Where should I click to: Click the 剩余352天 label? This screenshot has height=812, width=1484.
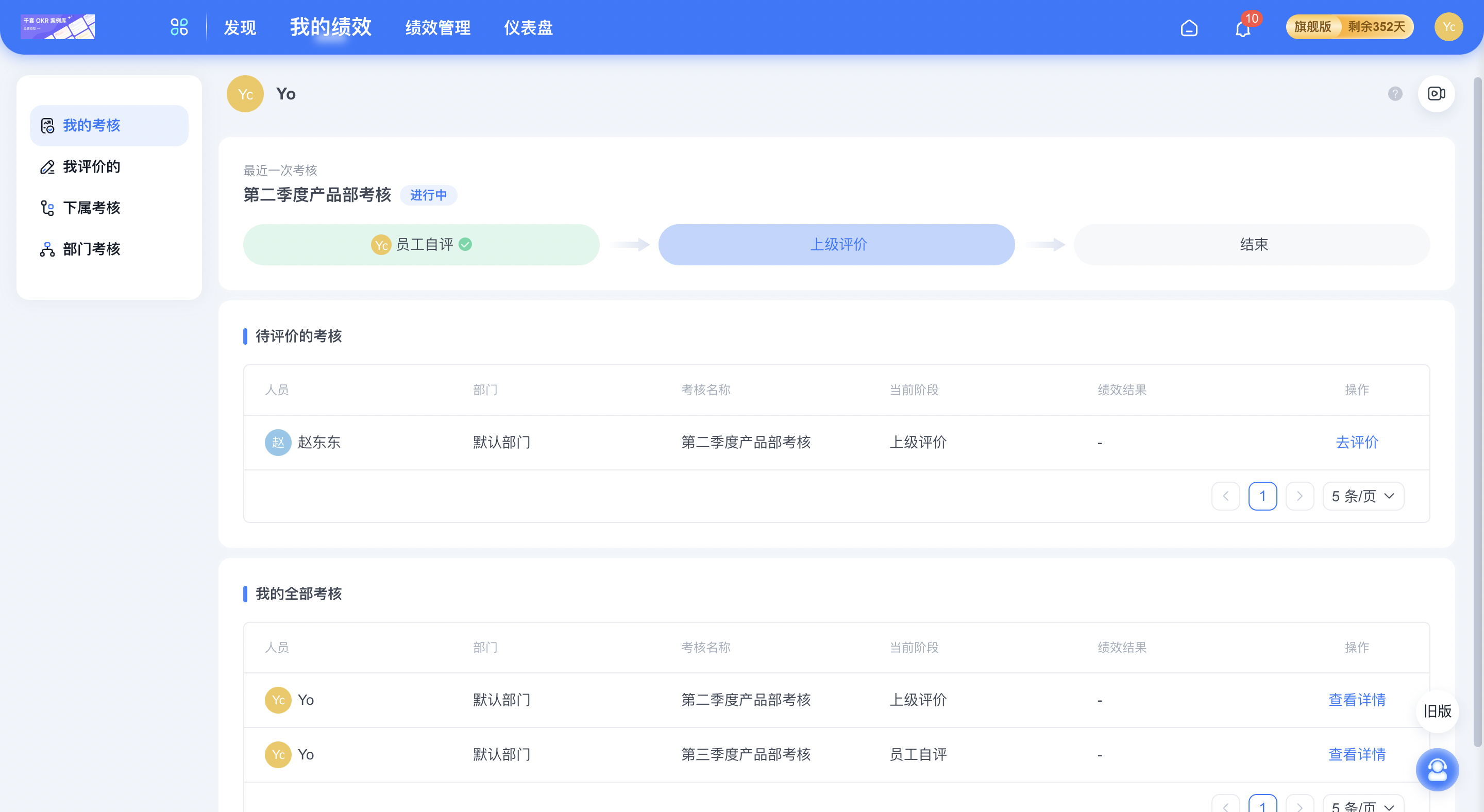(1377, 27)
